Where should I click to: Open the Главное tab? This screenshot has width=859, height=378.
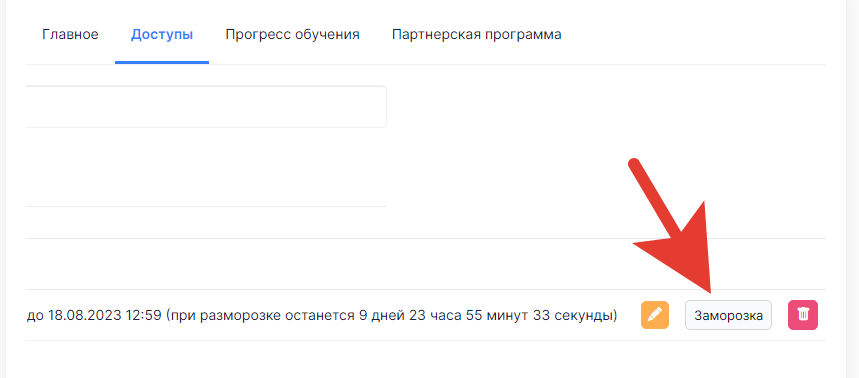70,35
